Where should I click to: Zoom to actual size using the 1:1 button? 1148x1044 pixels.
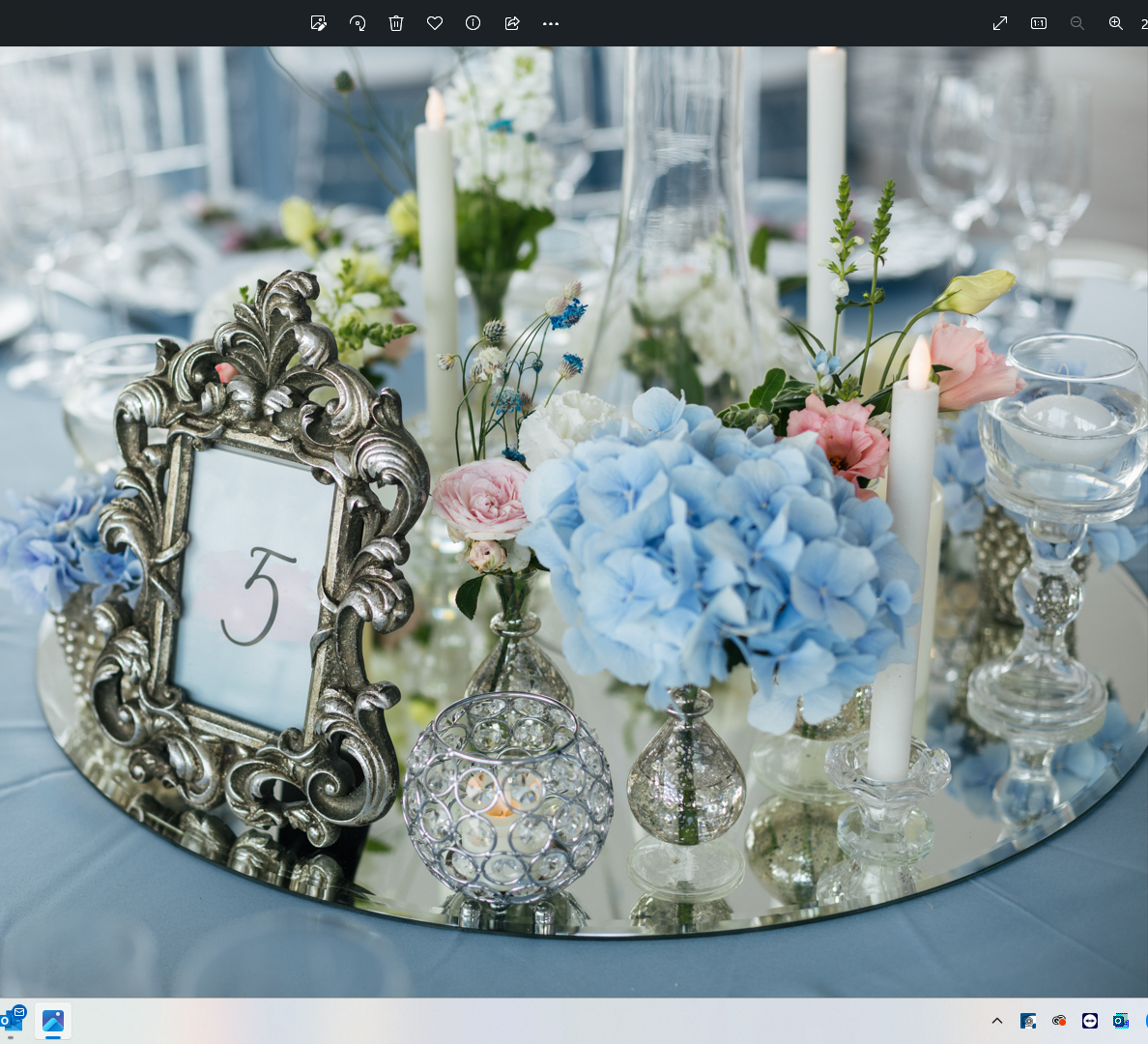1039,23
